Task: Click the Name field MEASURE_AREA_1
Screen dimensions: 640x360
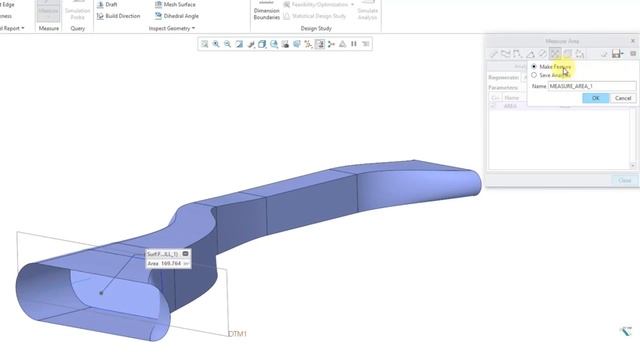Action: point(592,86)
